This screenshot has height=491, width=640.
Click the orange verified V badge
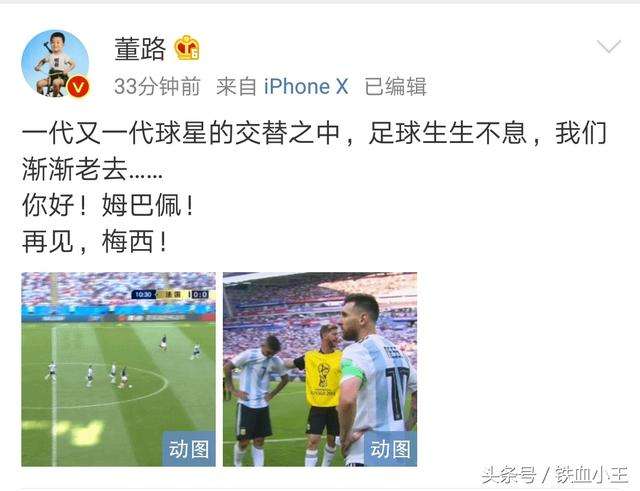click(78, 87)
